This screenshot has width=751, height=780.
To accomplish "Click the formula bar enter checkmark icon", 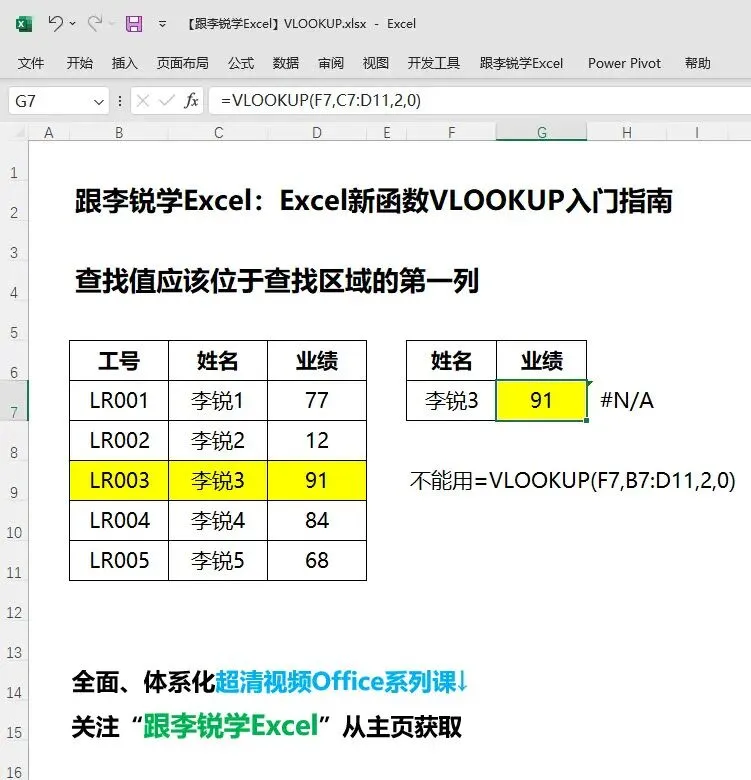I will click(x=166, y=101).
